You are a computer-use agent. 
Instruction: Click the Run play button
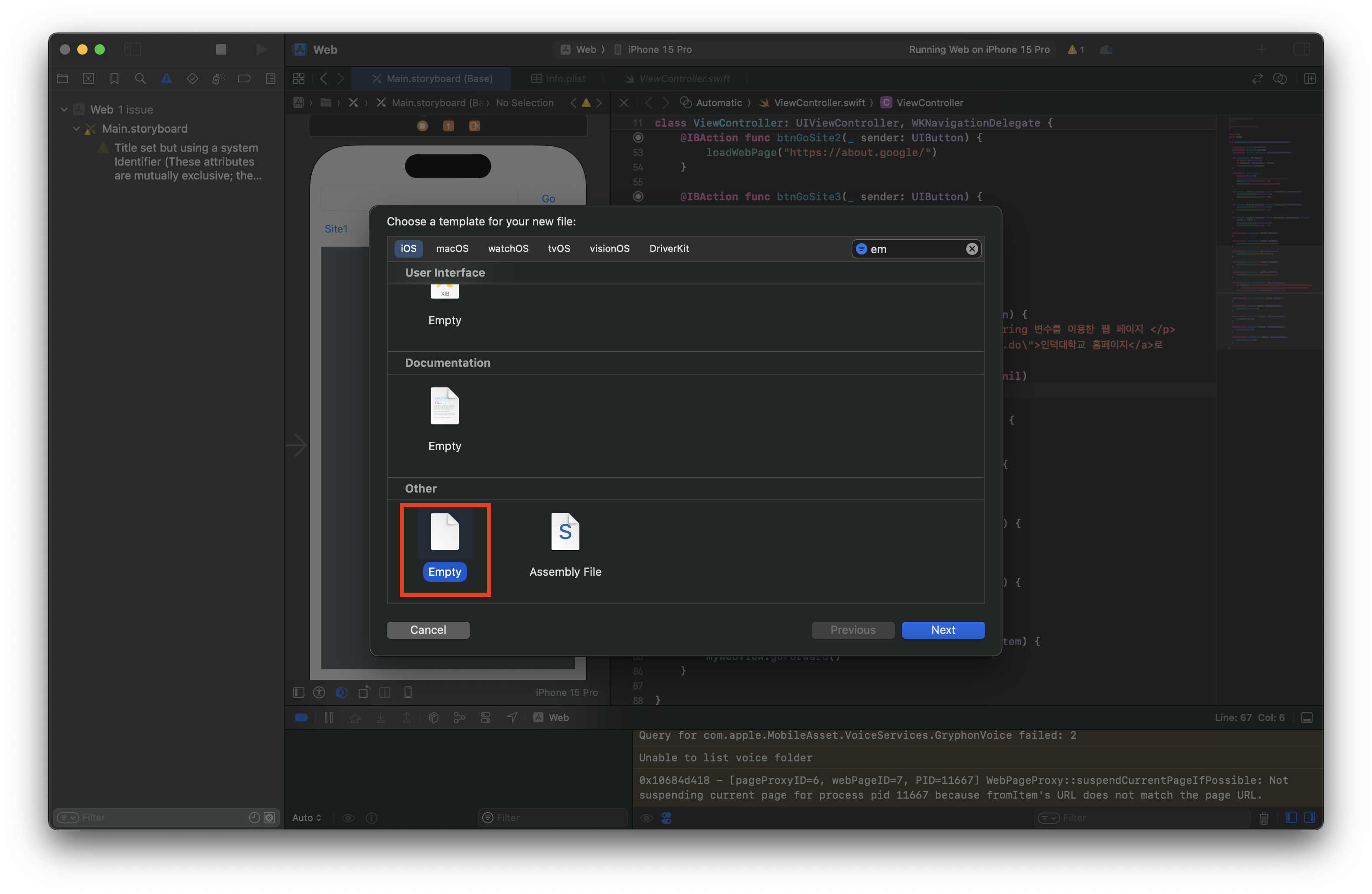click(261, 49)
